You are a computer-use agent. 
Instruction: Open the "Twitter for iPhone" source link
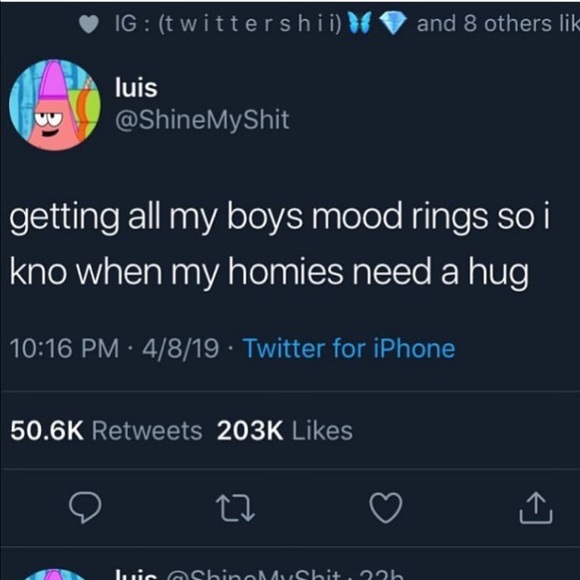pos(349,348)
